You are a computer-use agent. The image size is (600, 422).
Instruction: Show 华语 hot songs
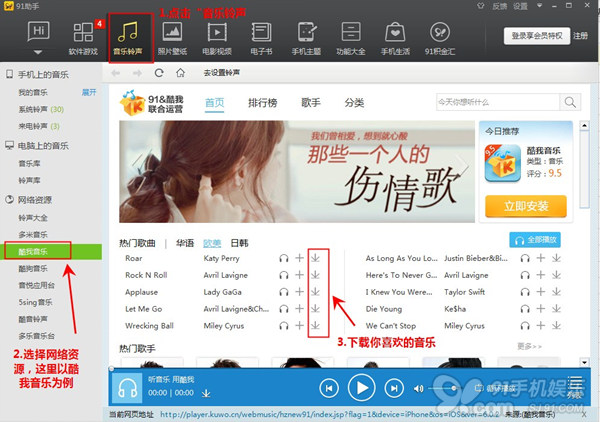tap(185, 243)
